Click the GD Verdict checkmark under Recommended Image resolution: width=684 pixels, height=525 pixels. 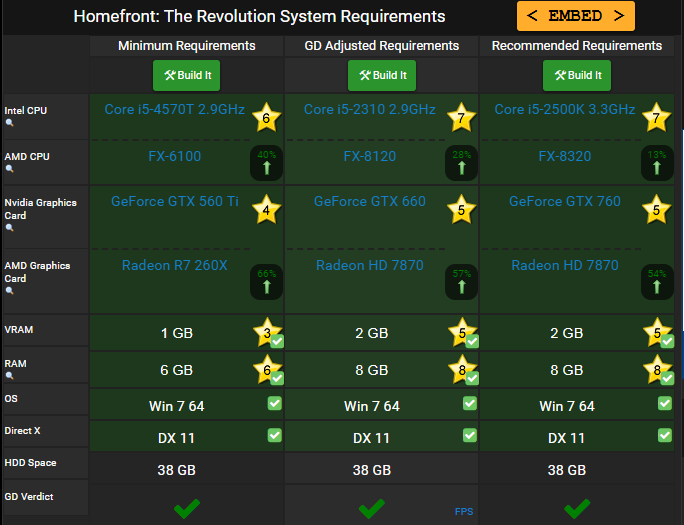click(x=577, y=509)
